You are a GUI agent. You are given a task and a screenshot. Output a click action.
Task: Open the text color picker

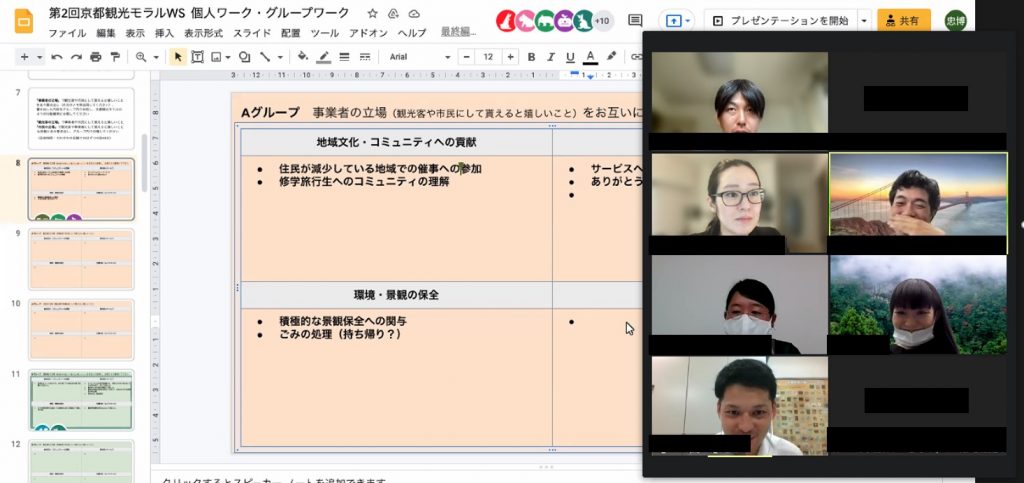tap(590, 57)
